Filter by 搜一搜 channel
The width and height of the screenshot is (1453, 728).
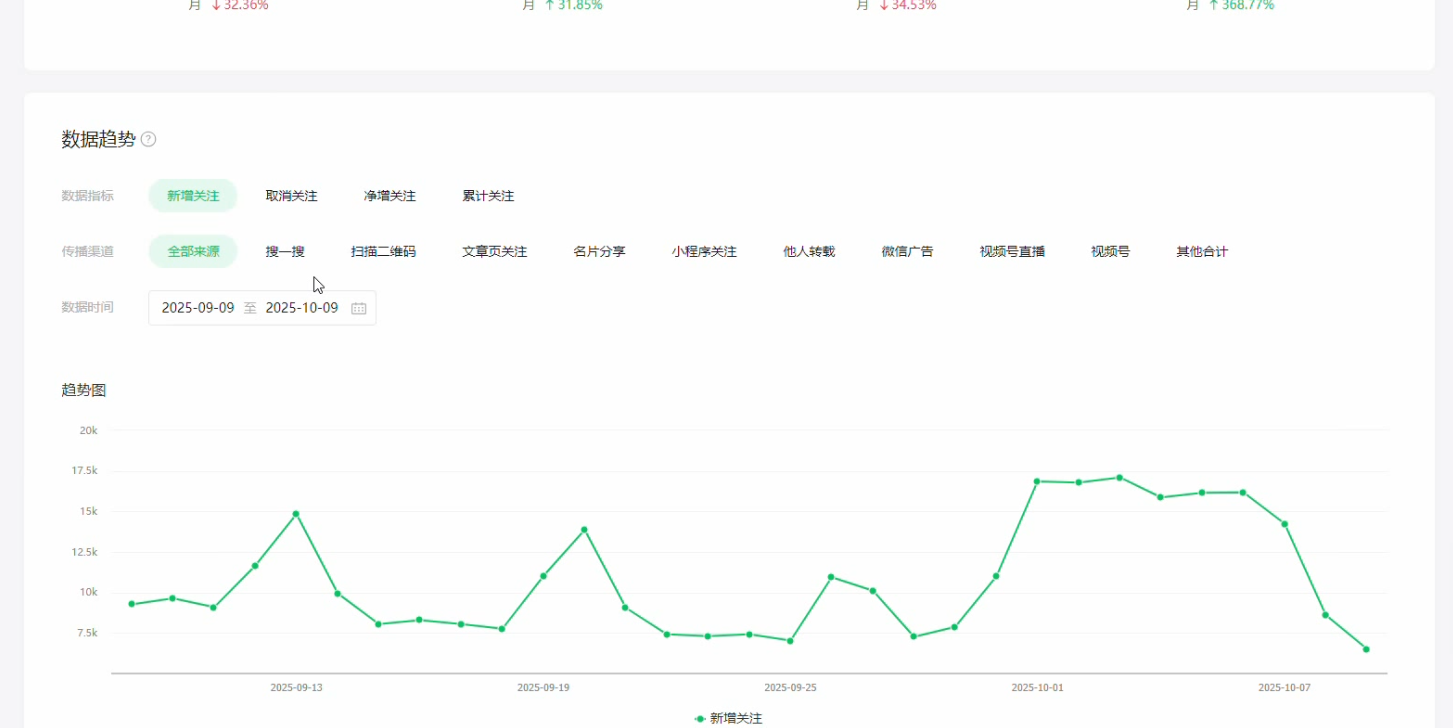[x=285, y=252]
